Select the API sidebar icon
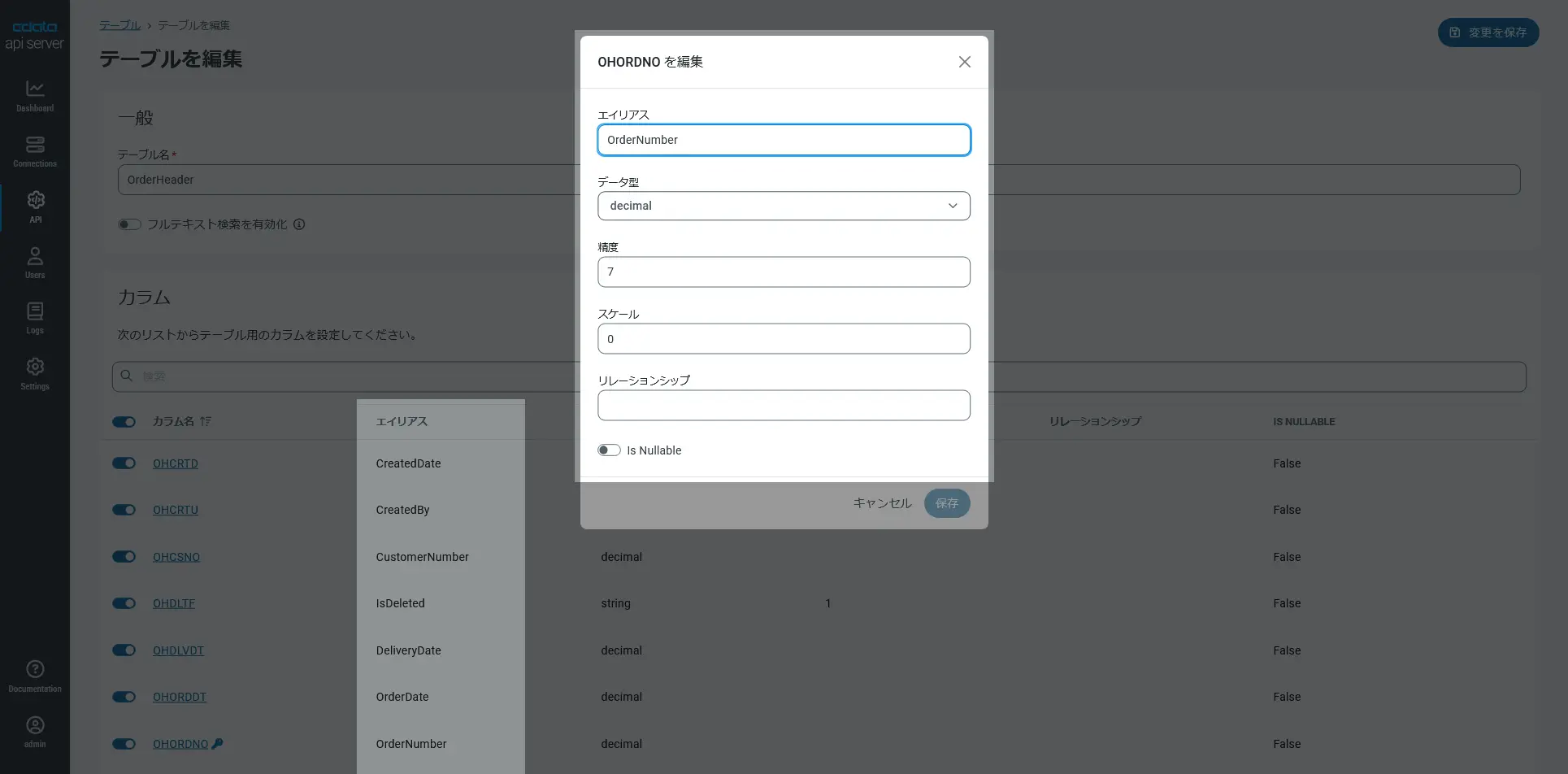The width and height of the screenshot is (1568, 774). (35, 200)
